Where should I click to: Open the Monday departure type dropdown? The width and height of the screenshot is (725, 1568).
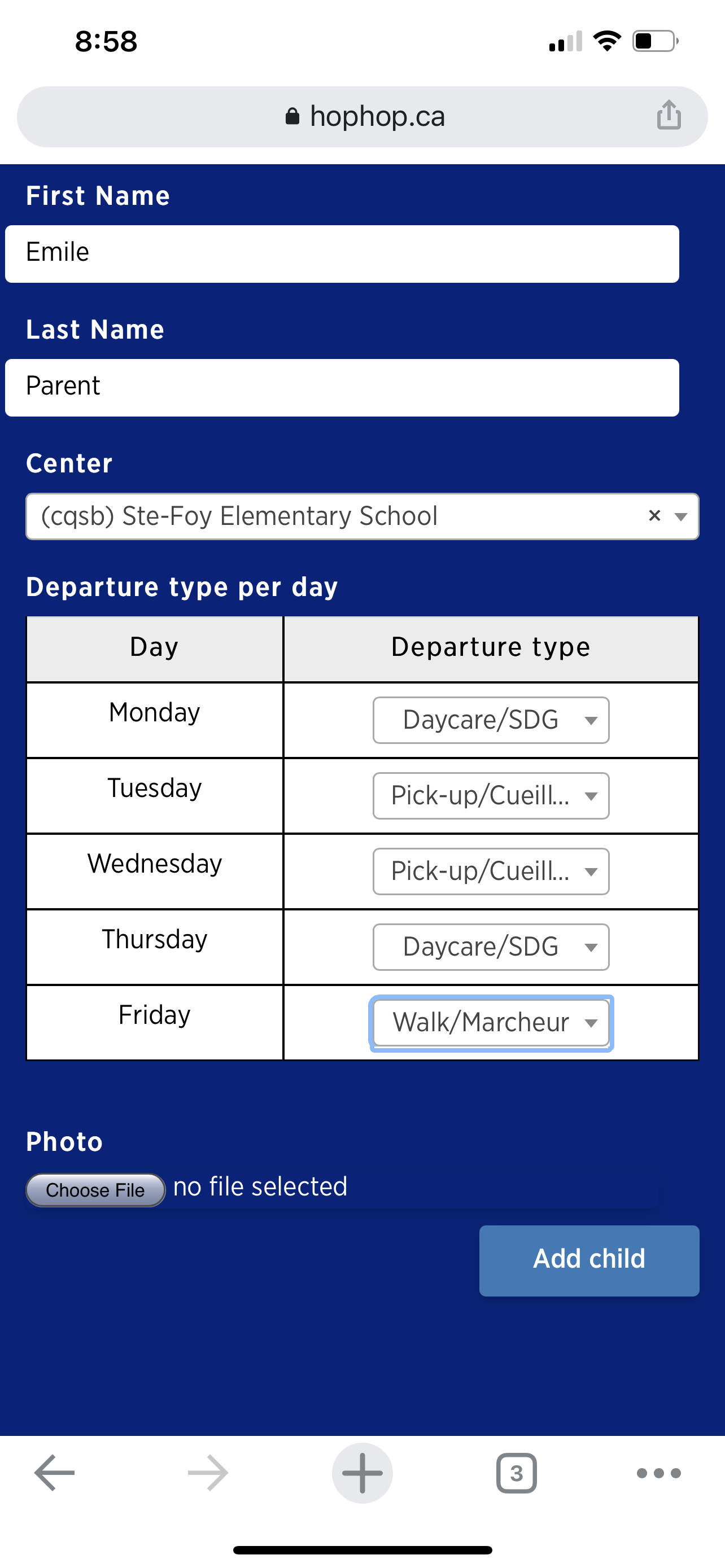pyautogui.click(x=491, y=720)
